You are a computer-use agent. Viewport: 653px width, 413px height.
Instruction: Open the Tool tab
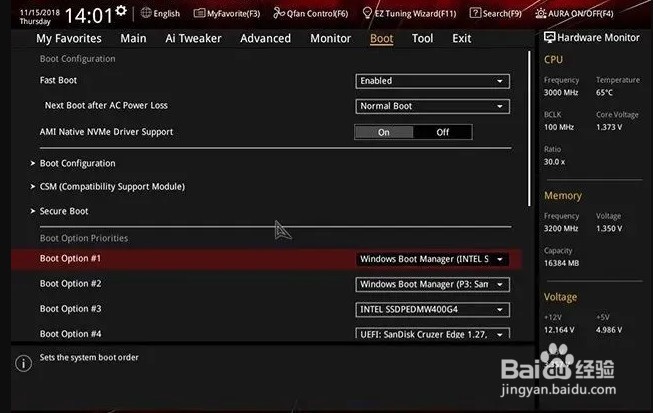[422, 38]
